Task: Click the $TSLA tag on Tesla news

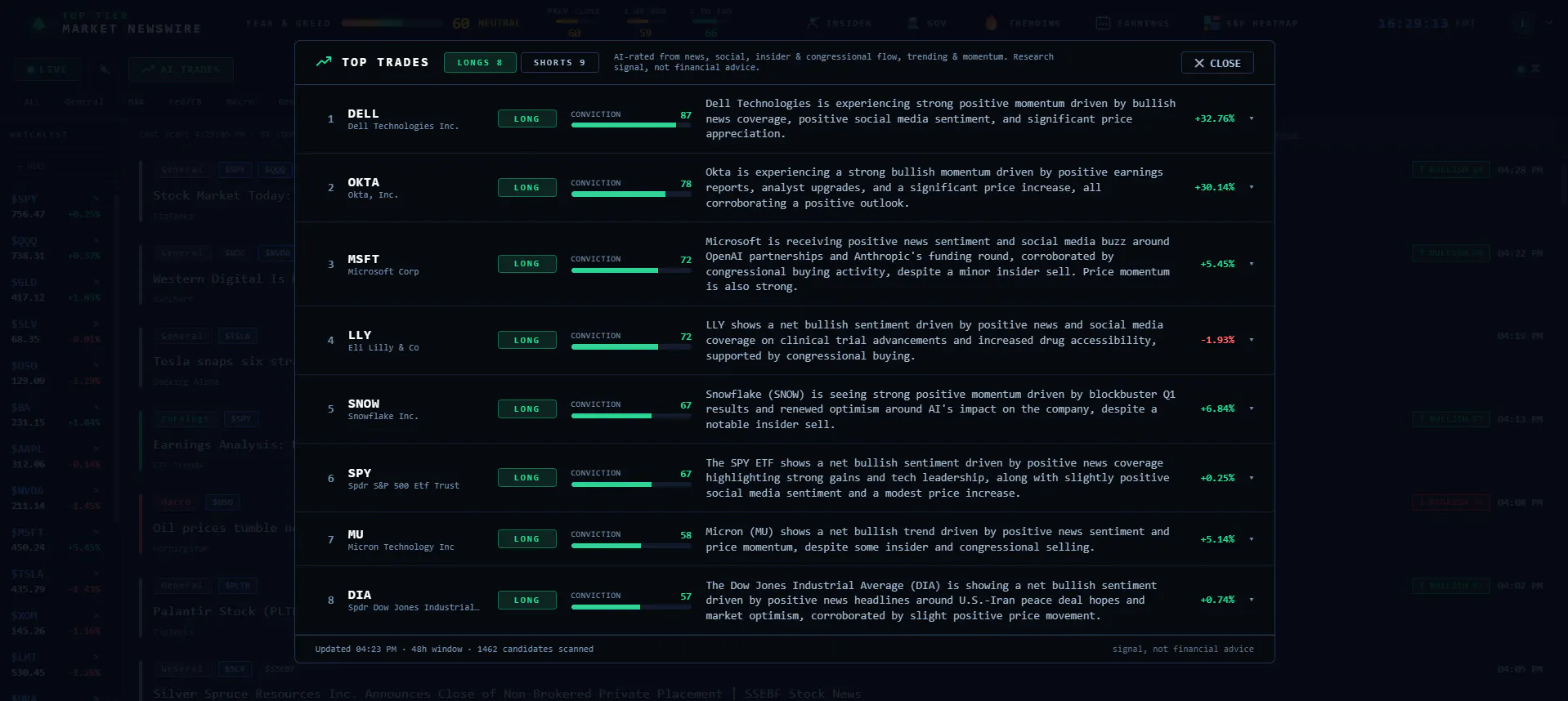Action: [238, 336]
